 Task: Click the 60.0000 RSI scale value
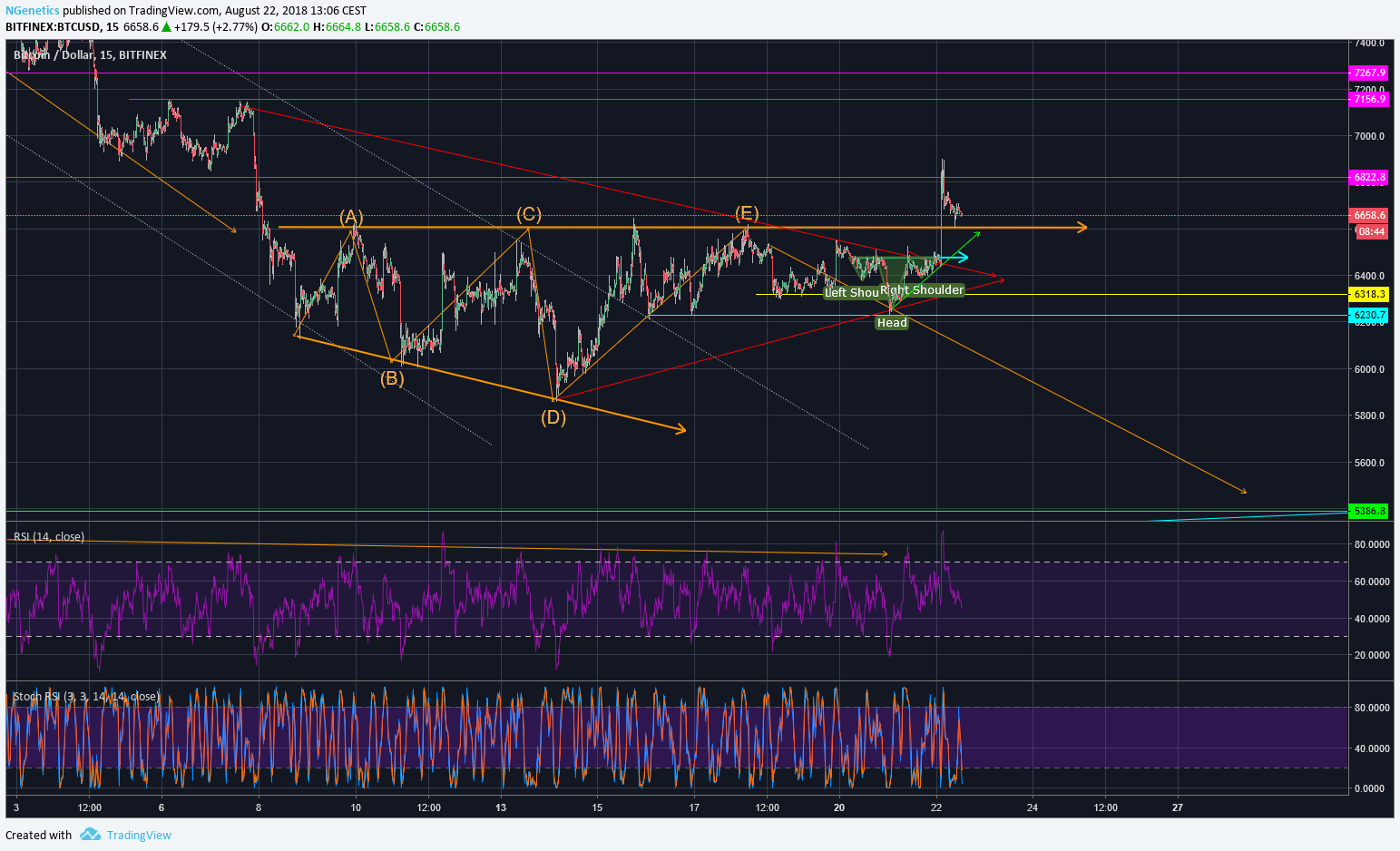[1371, 582]
